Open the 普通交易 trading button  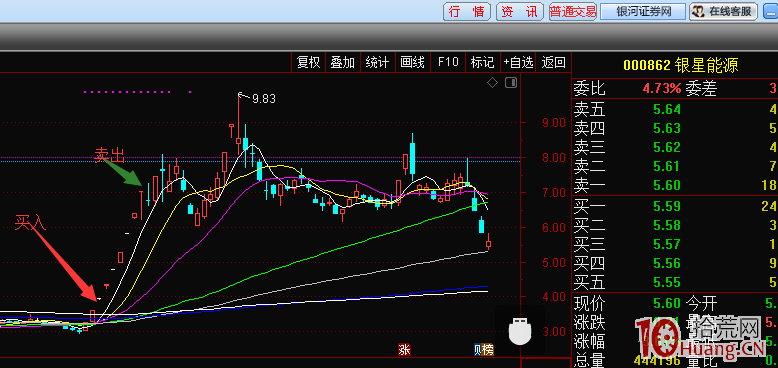tap(573, 11)
